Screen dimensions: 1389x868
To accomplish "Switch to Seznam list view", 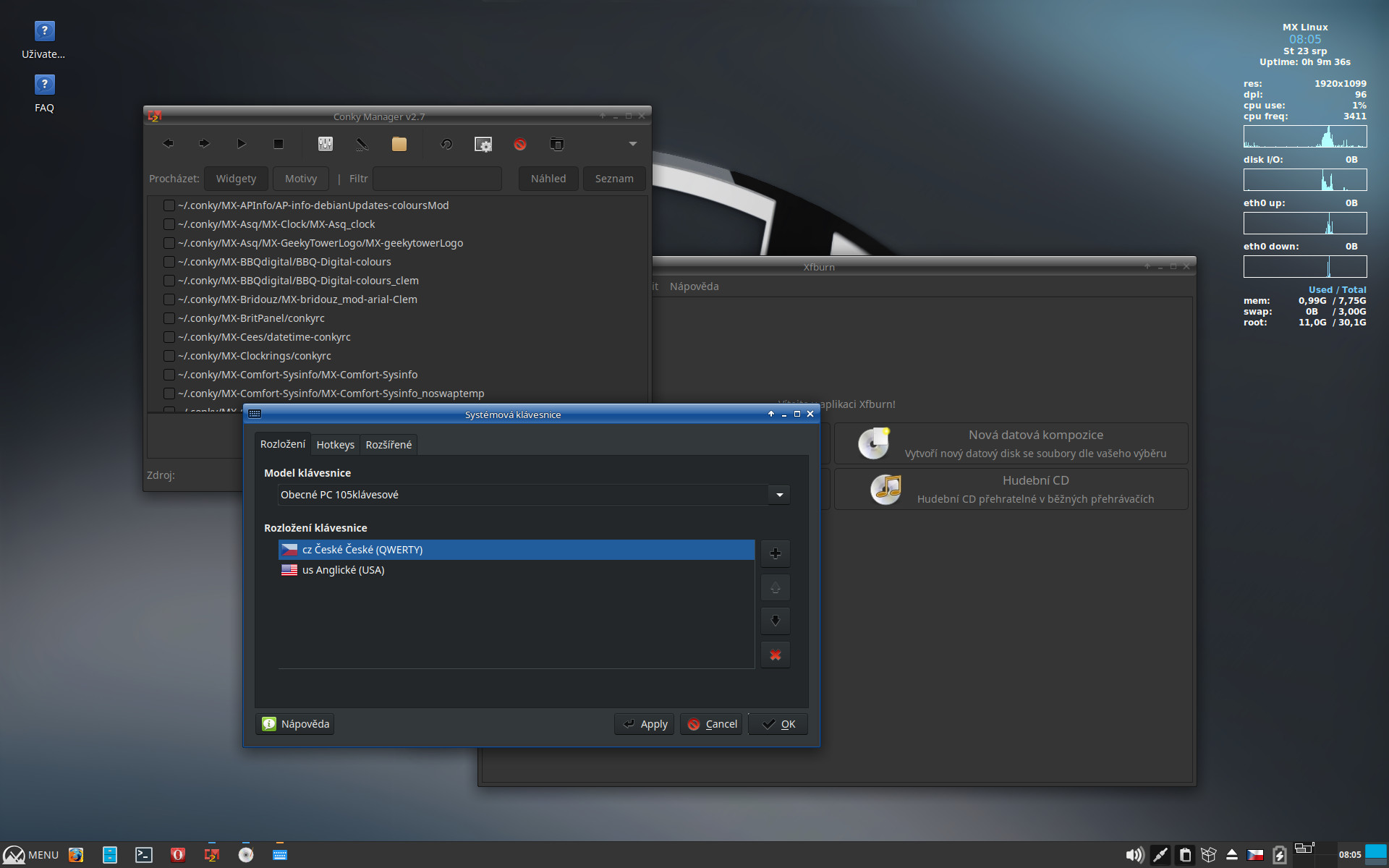I will (614, 179).
